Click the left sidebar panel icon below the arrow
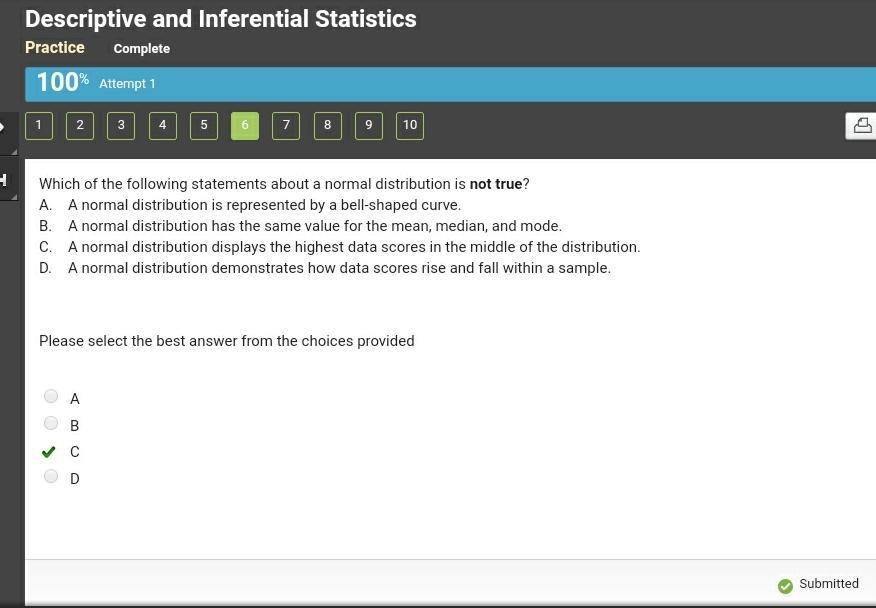876x608 pixels. [3, 180]
